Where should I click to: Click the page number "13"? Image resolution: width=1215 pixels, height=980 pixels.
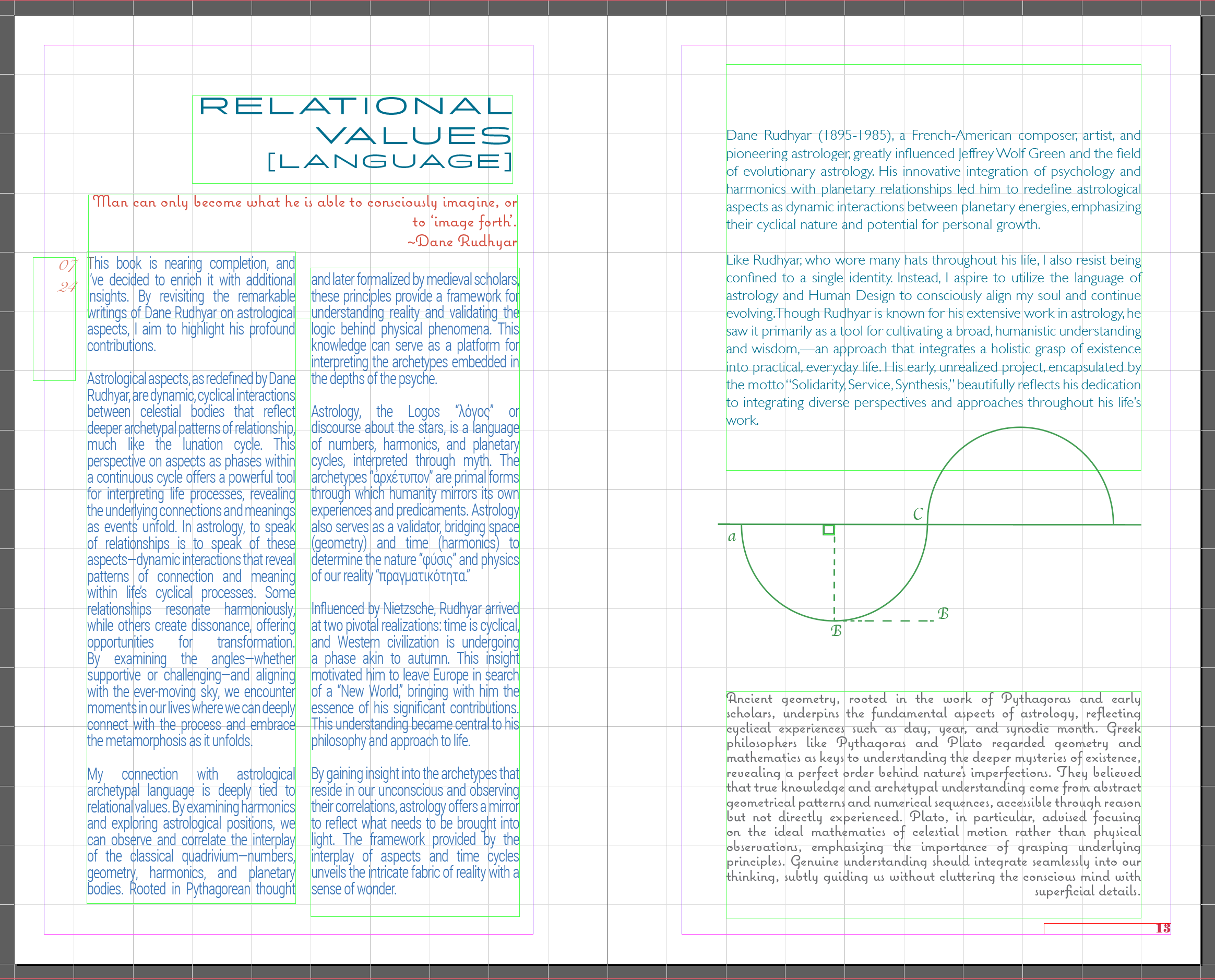tap(1163, 928)
